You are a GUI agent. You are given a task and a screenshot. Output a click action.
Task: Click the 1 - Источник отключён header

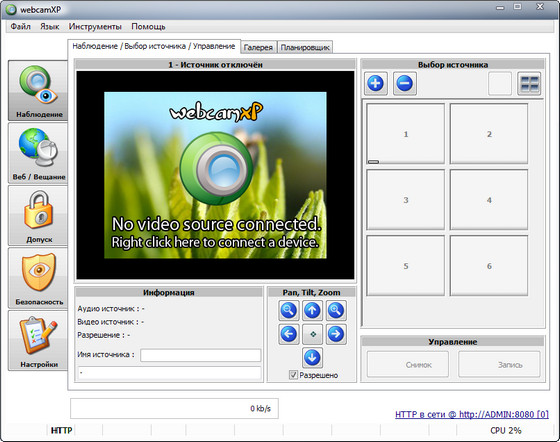pyautogui.click(x=215, y=65)
